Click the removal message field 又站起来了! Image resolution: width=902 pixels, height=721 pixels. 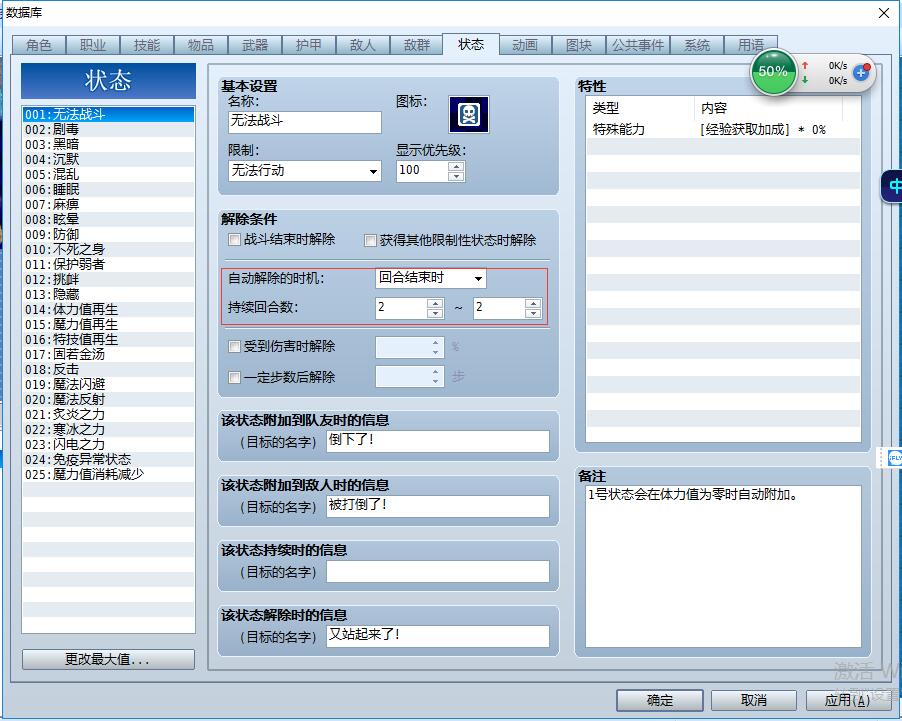point(438,636)
